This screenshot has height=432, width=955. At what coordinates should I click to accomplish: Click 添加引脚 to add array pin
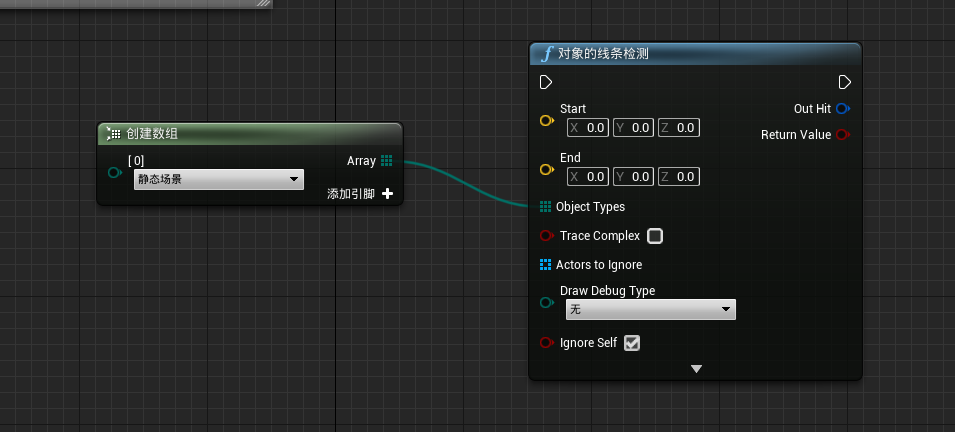coord(387,194)
